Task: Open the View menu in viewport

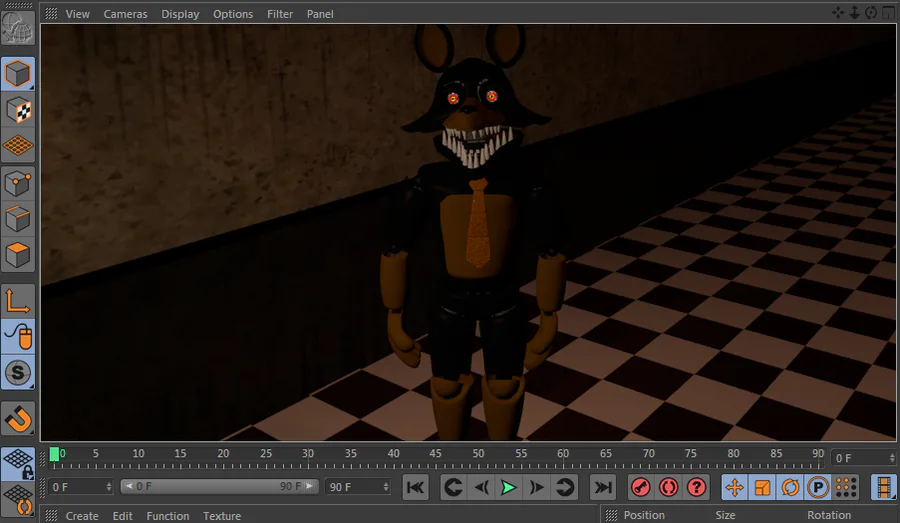Action: tap(77, 14)
